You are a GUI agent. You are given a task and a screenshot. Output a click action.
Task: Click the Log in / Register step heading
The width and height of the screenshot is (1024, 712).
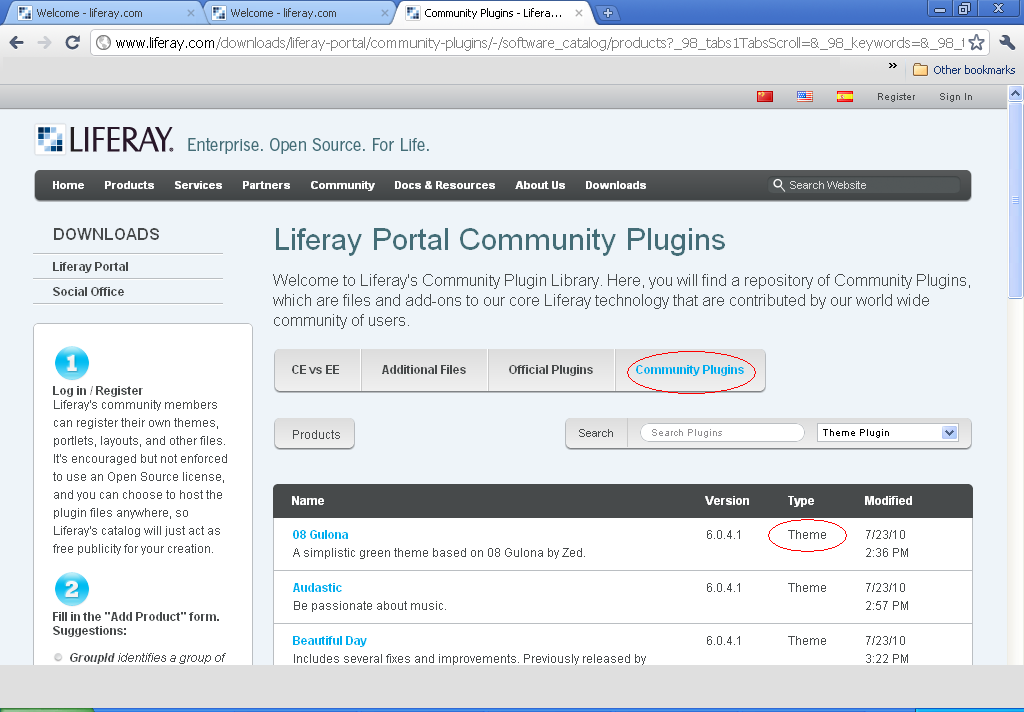click(x=97, y=391)
